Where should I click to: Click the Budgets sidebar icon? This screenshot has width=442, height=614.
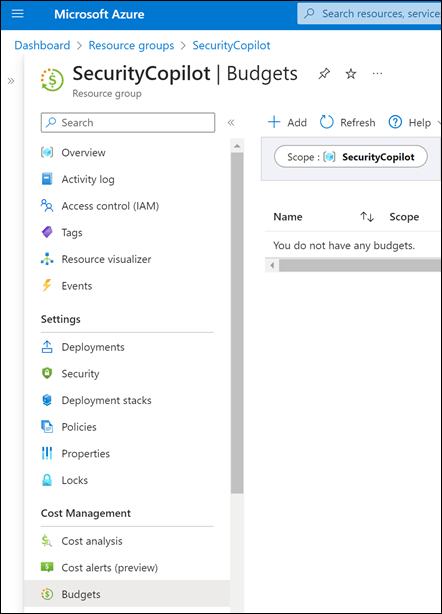(47, 594)
